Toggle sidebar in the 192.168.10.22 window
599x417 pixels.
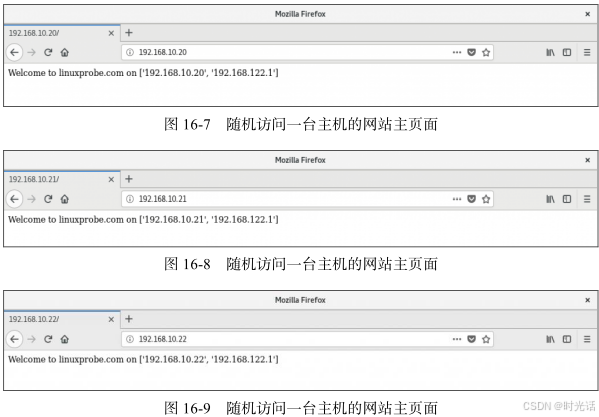click(x=567, y=339)
